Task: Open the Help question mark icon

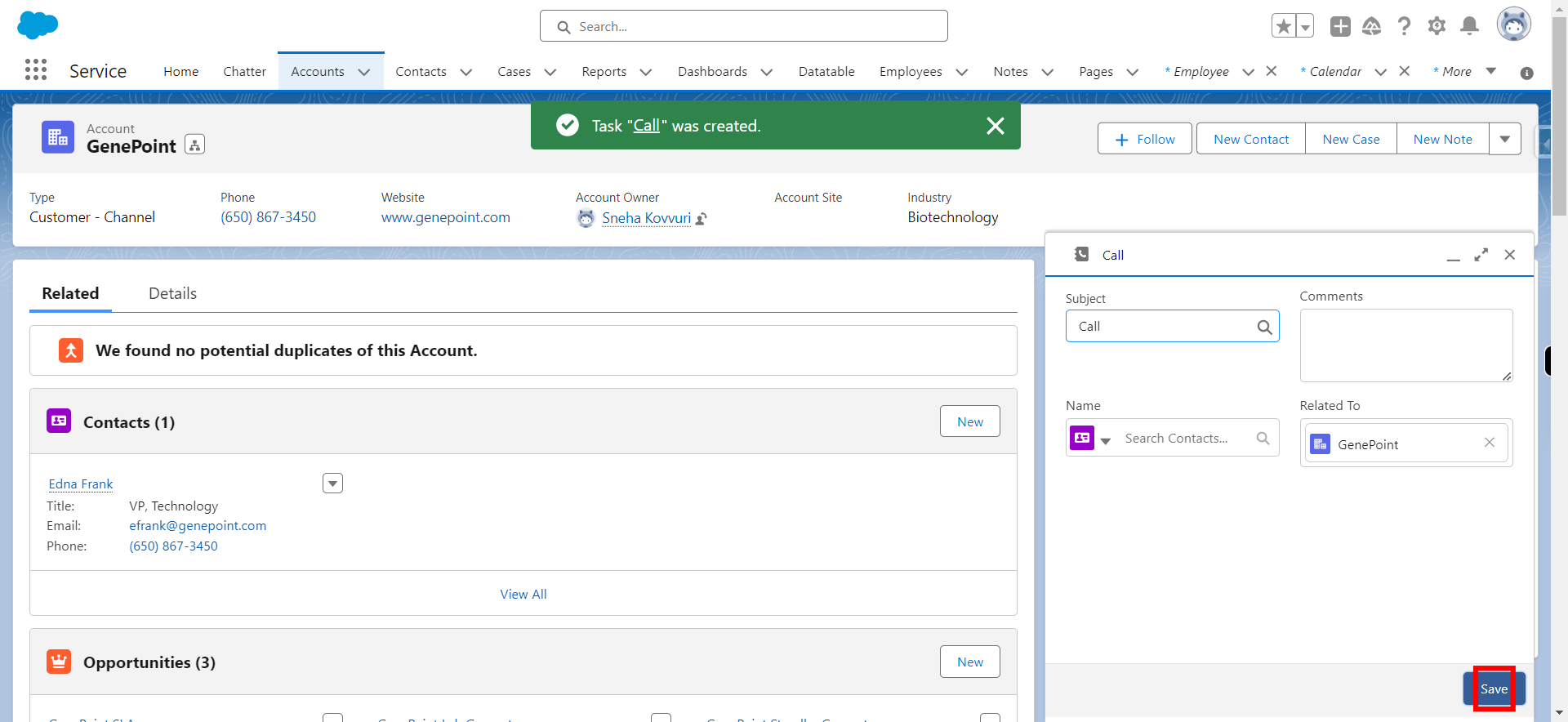Action: [x=1404, y=26]
